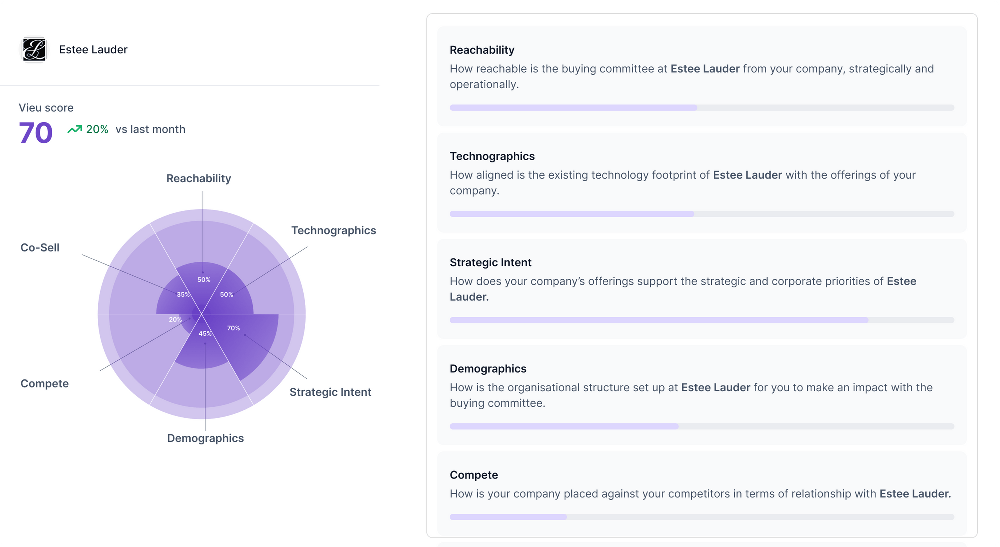Click the Strategic Intent card's progress bar
Image resolution: width=1000 pixels, height=547 pixels.
tap(702, 320)
